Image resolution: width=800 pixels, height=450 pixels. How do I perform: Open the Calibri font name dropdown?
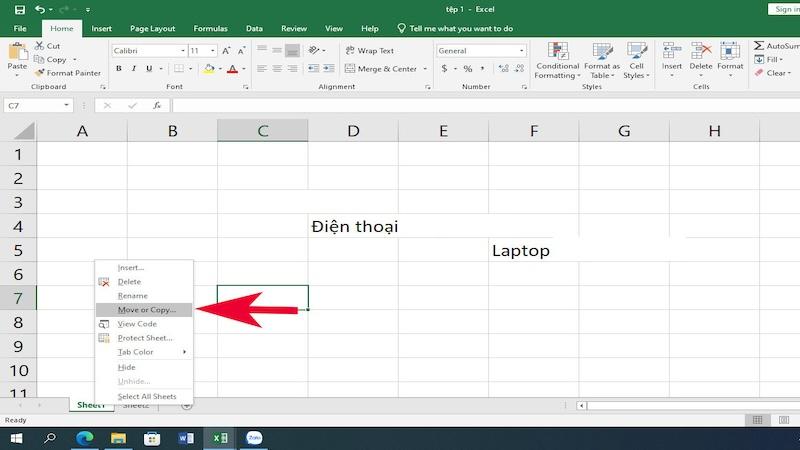[x=183, y=51]
